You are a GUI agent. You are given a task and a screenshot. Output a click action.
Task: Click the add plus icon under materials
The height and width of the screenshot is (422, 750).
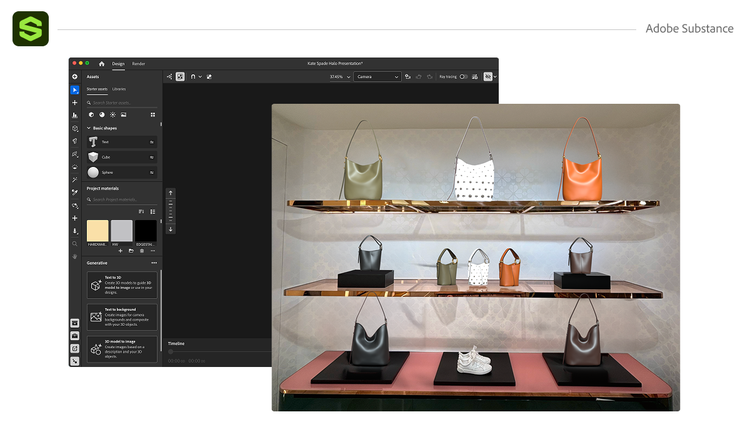(x=120, y=250)
